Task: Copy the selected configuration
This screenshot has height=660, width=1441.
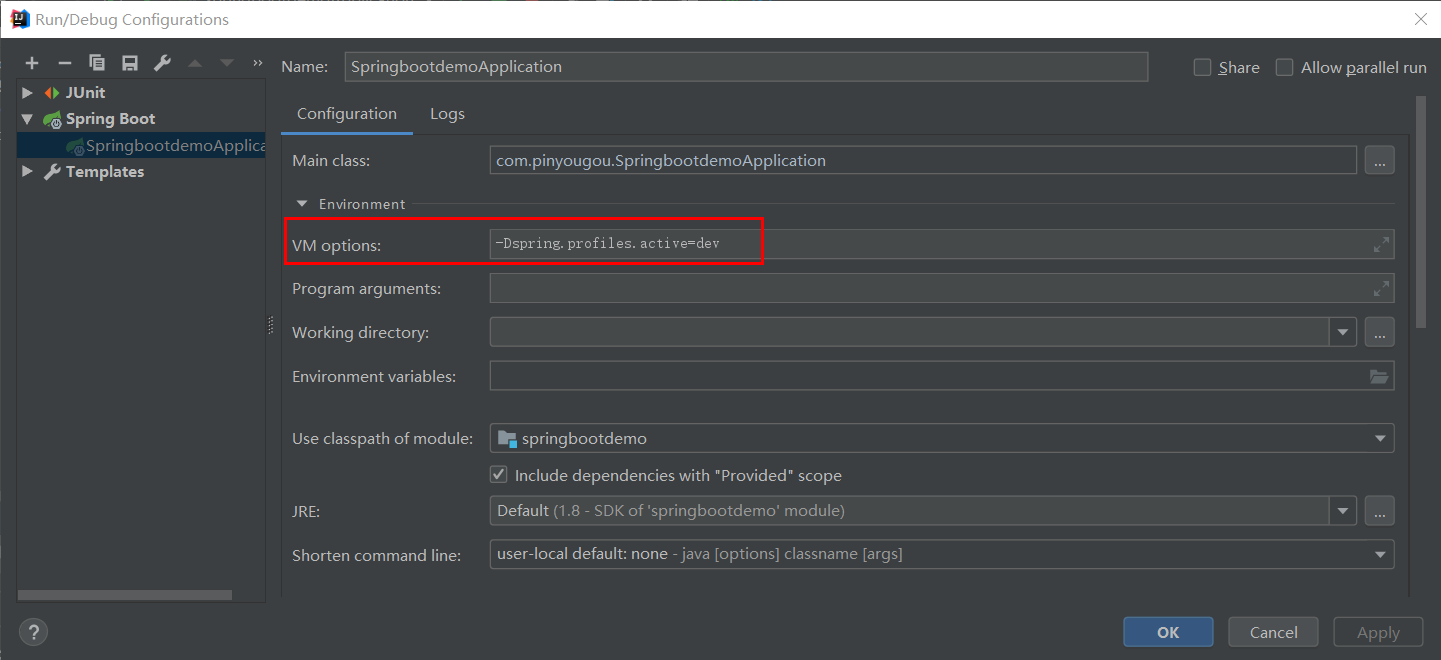Action: coord(97,63)
